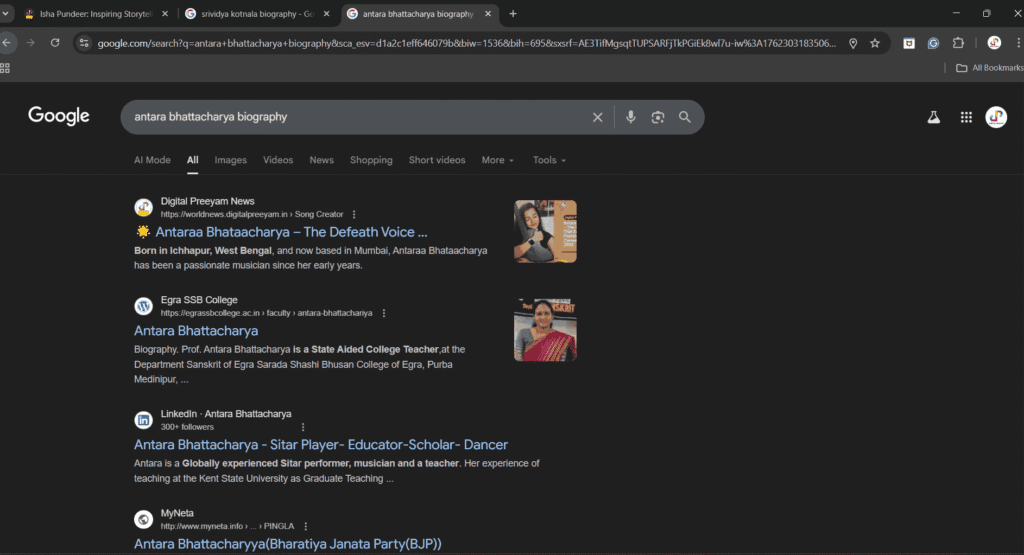The height and width of the screenshot is (555, 1024).
Task: Click the 300+ followers text
Action: coord(187,427)
